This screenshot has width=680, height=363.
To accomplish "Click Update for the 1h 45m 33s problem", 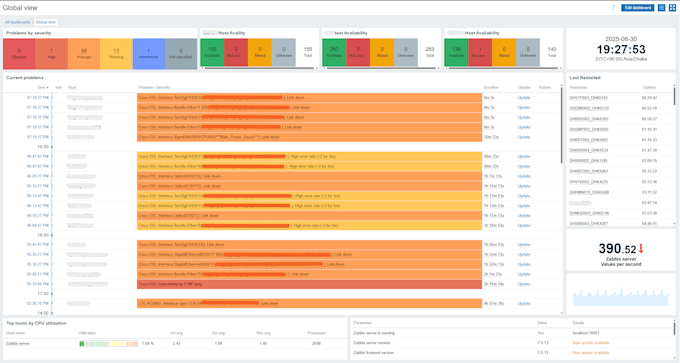I will [x=524, y=245].
